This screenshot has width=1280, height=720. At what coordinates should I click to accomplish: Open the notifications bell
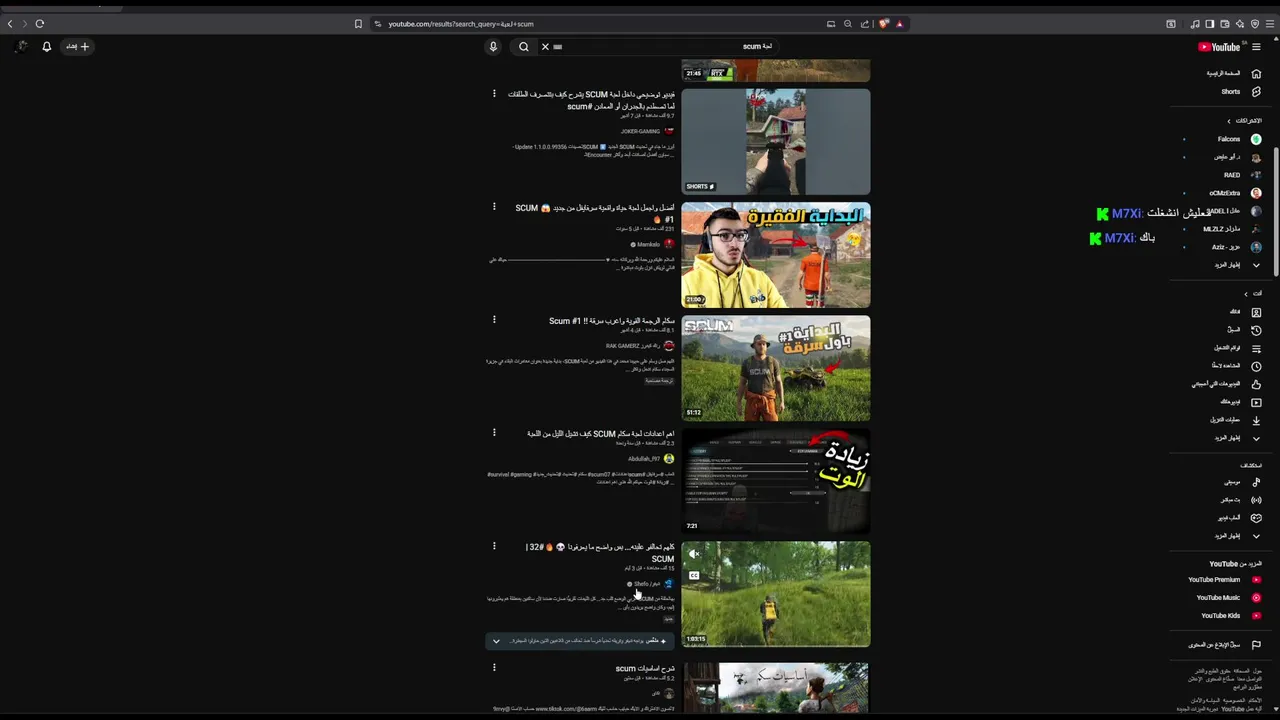[46, 47]
